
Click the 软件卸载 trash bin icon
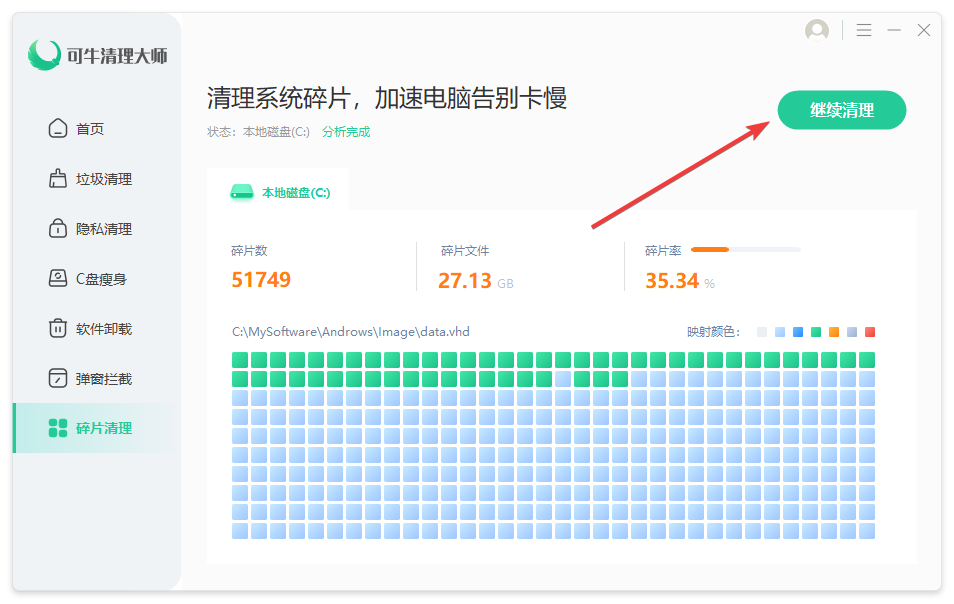pyautogui.click(x=58, y=329)
